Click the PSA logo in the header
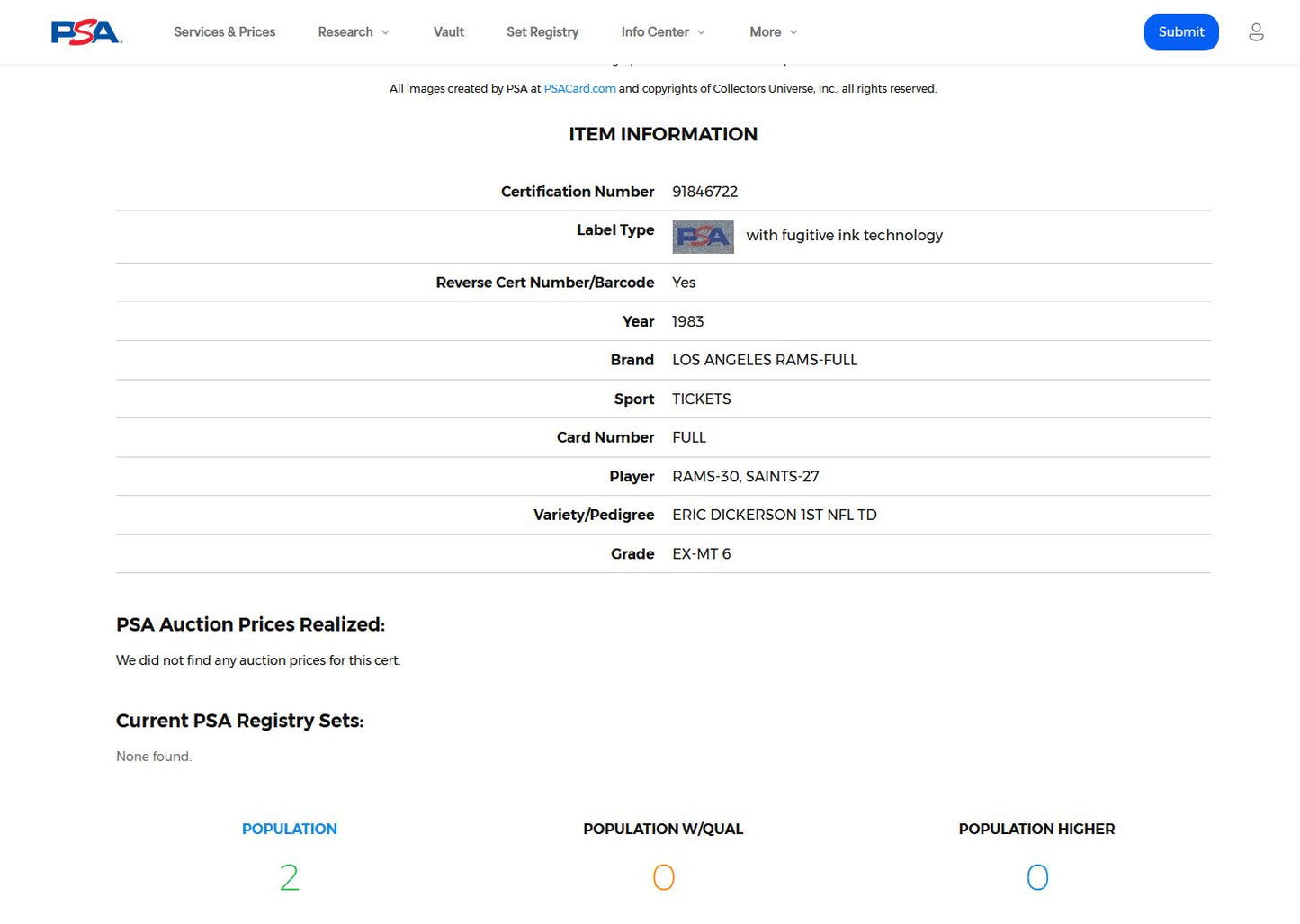This screenshot has width=1300, height=924. (86, 32)
